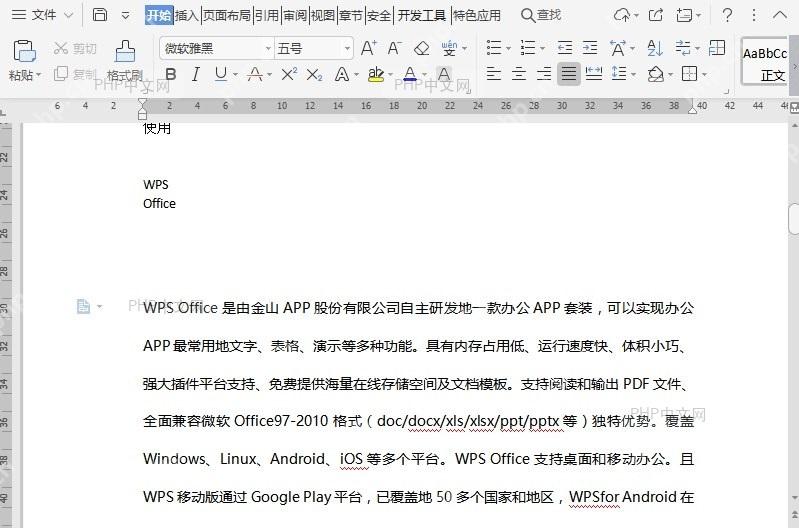Click the 复制 copy button
This screenshot has height=528, width=799.
tap(75, 74)
